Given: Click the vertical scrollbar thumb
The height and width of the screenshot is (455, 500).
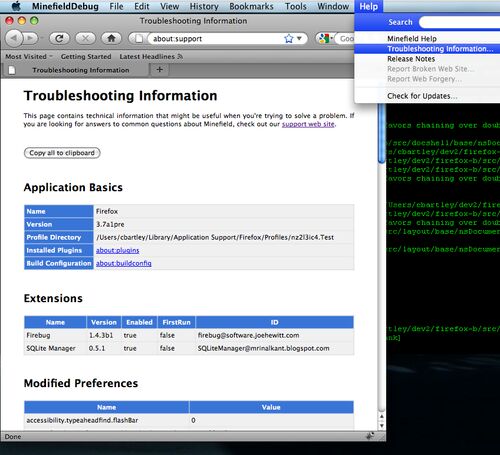Looking at the screenshot, I should [x=382, y=133].
